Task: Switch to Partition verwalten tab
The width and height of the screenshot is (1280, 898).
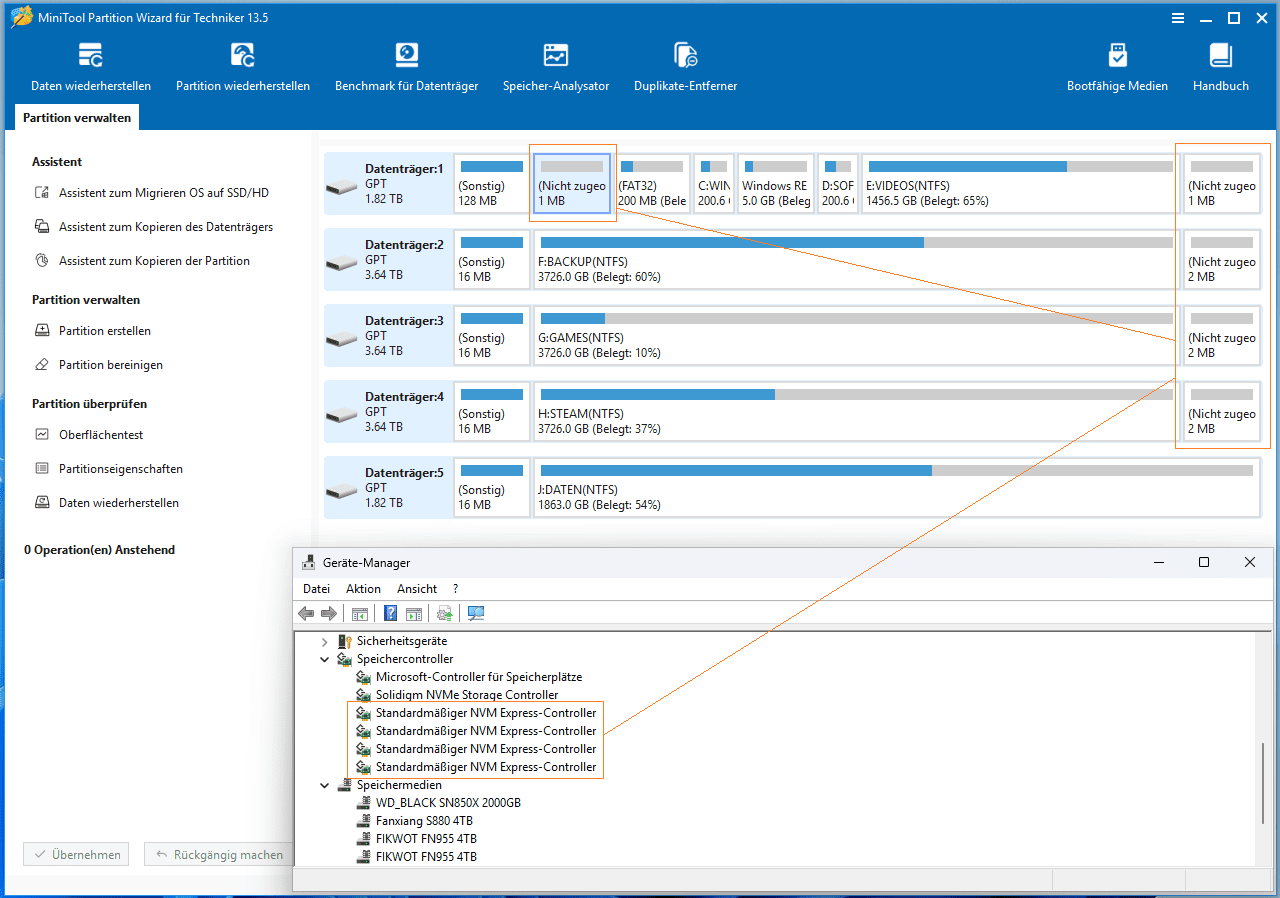Action: (77, 118)
